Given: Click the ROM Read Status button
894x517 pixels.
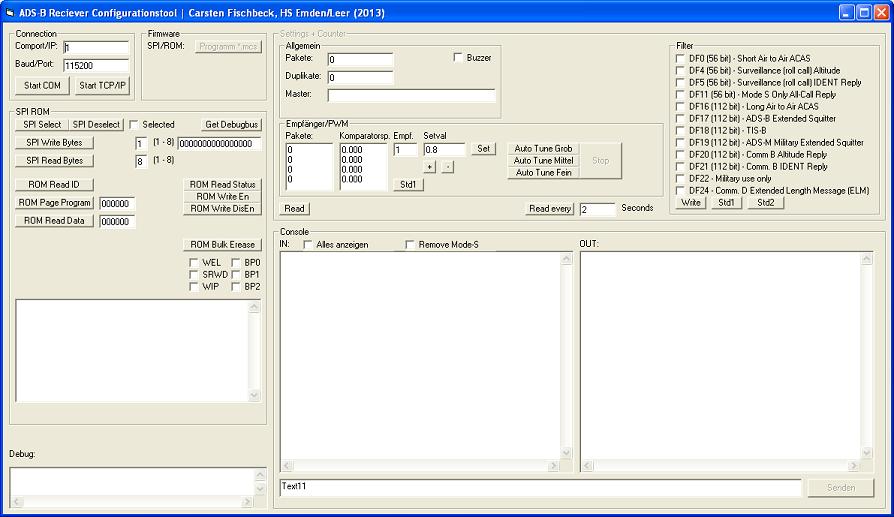Looking at the screenshot, I should 222,185.
